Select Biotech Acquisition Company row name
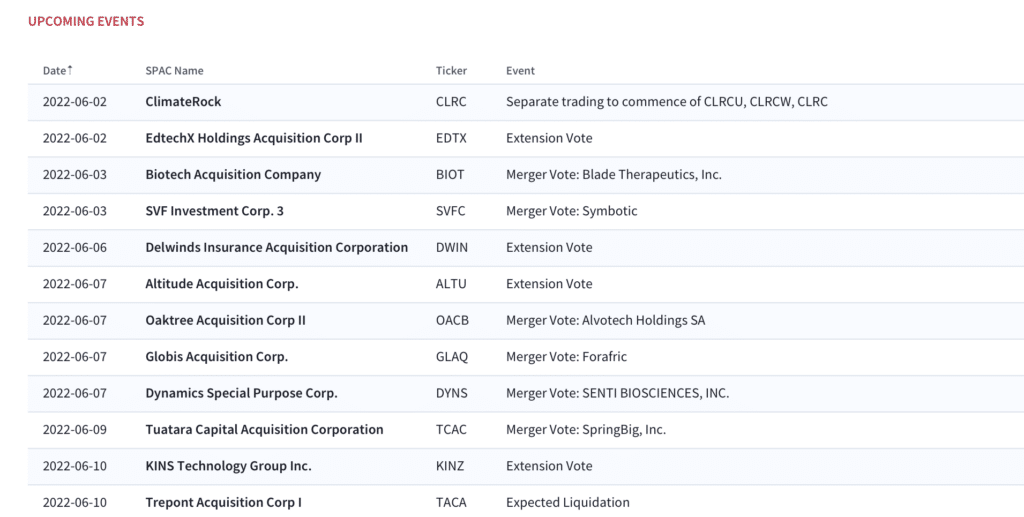Image resolution: width=1024 pixels, height=517 pixels. (233, 175)
